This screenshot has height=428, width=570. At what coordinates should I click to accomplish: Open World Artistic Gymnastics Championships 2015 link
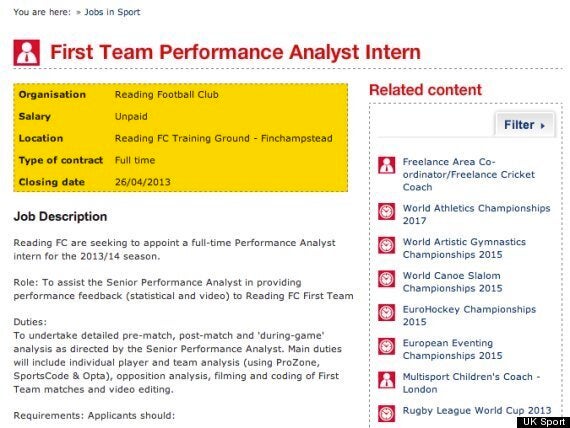(464, 248)
